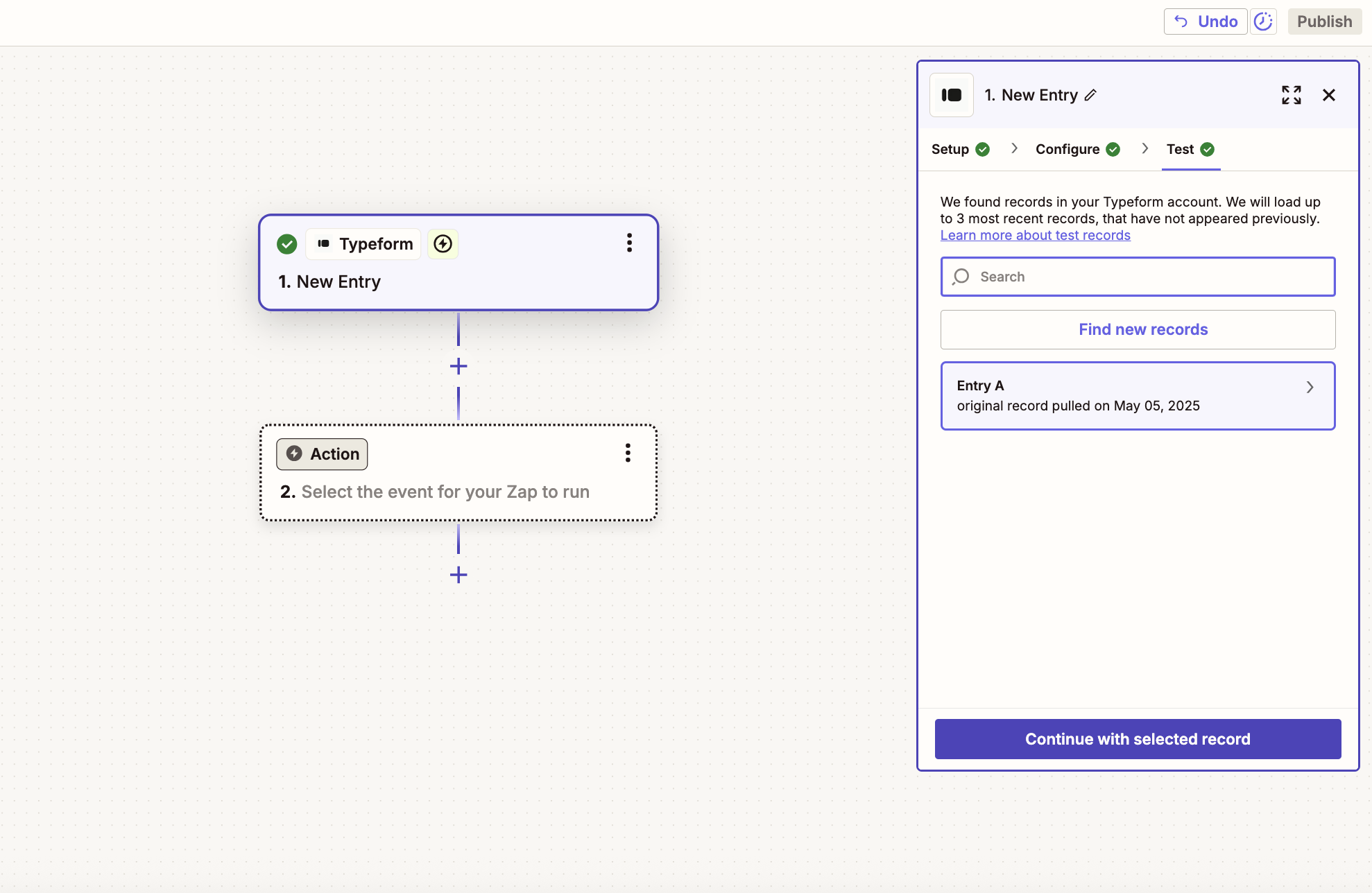Click the Undo button
The image size is (1372, 893).
(1206, 21)
